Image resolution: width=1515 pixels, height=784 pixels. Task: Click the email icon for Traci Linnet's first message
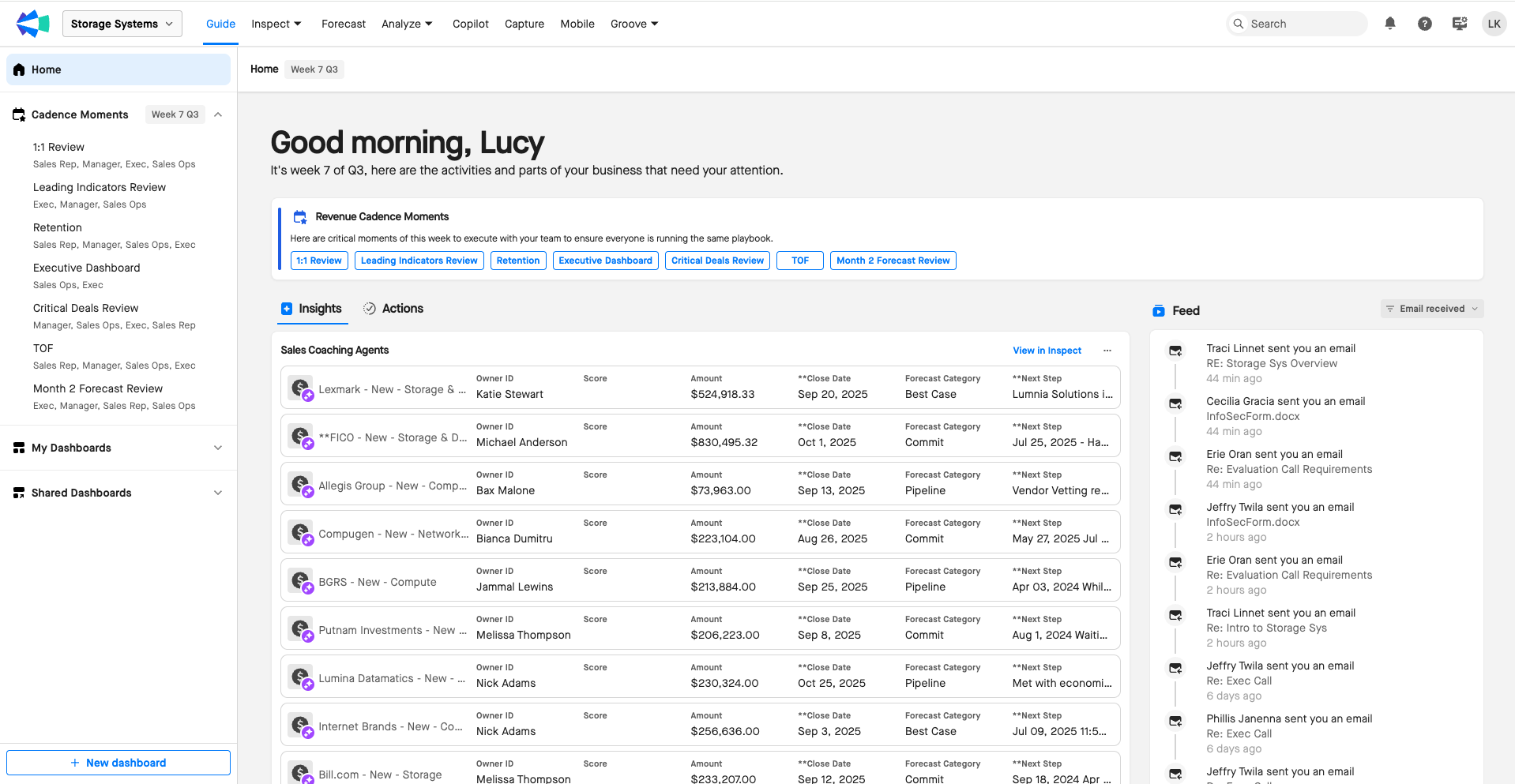[x=1175, y=351]
